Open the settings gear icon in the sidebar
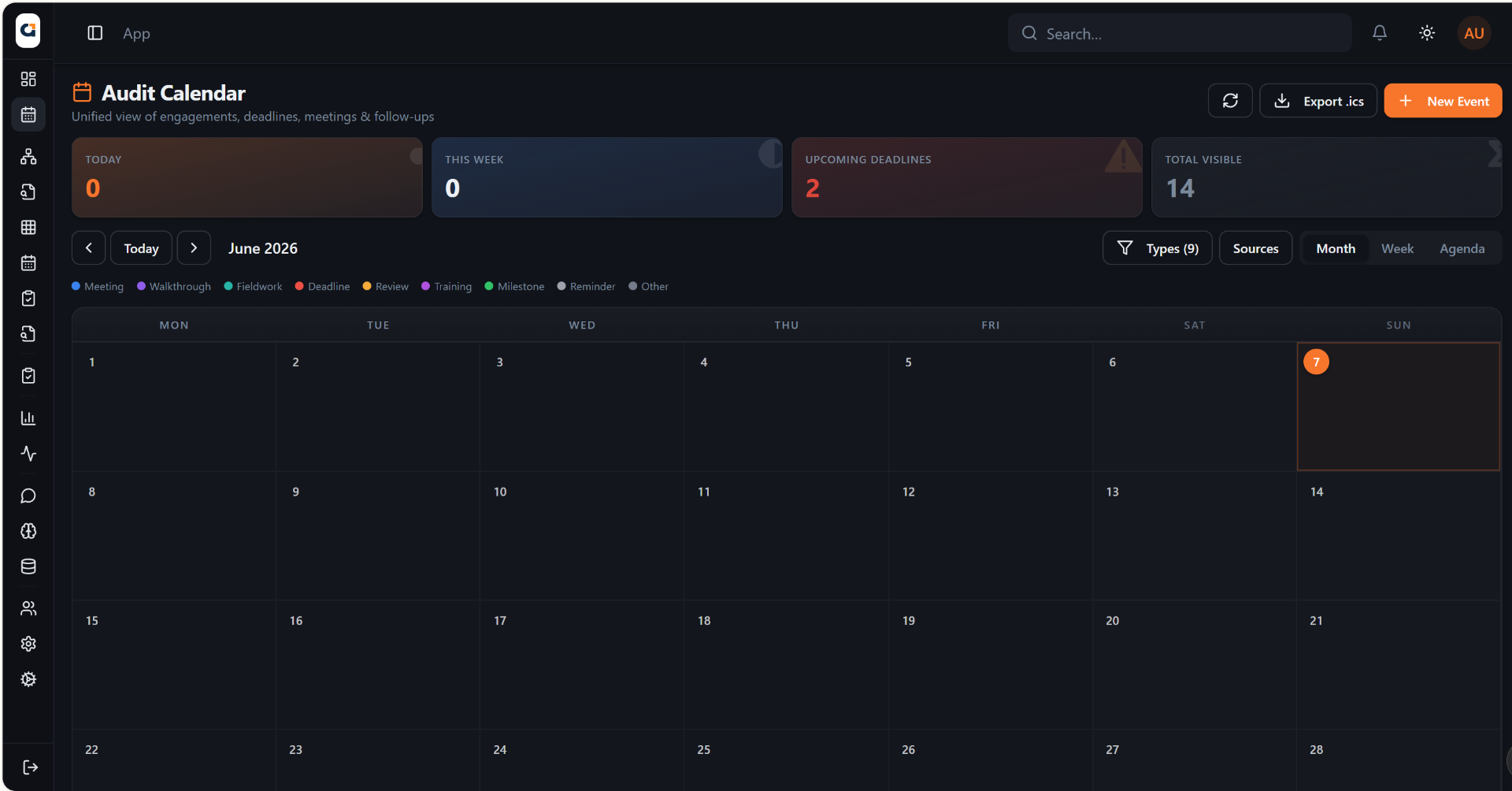 click(x=28, y=644)
